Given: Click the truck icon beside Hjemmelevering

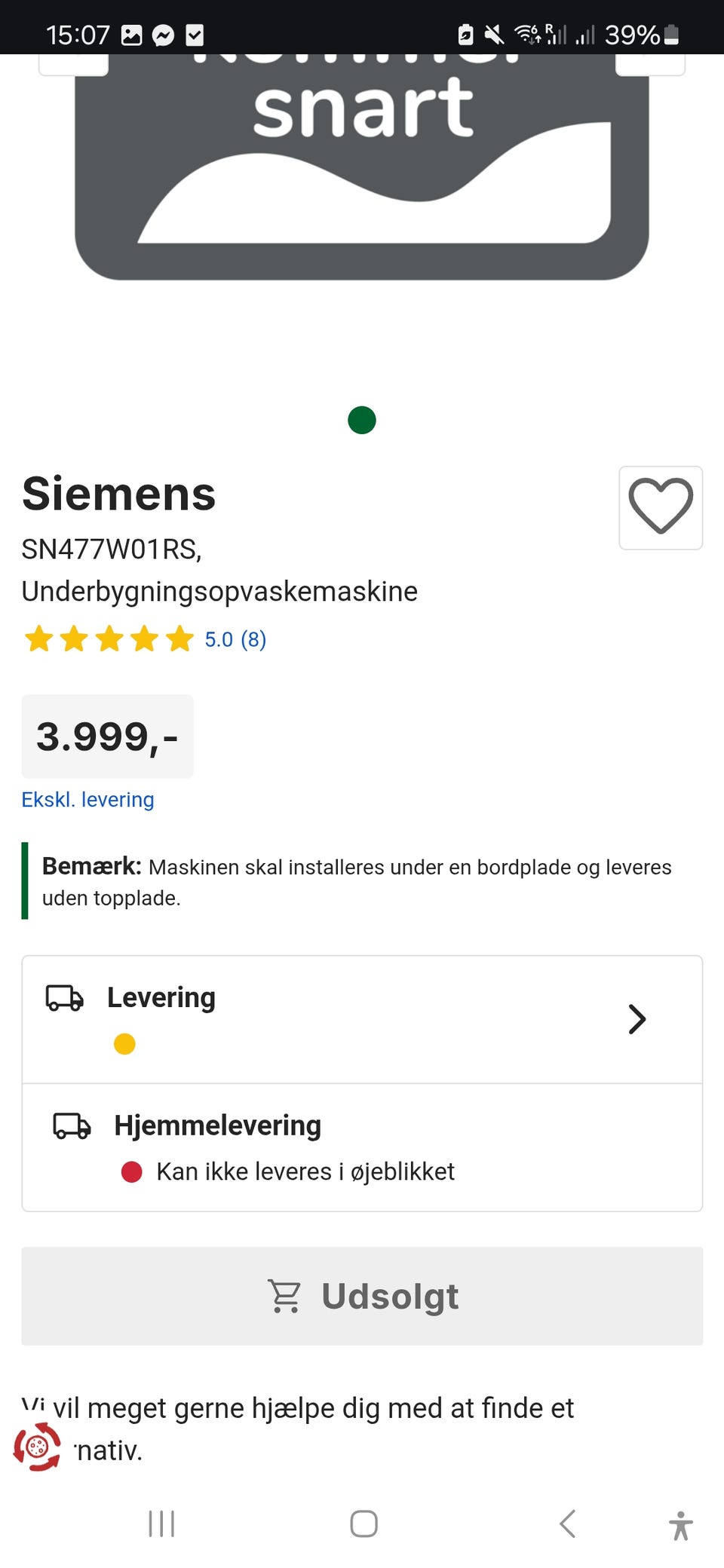Looking at the screenshot, I should (72, 1125).
